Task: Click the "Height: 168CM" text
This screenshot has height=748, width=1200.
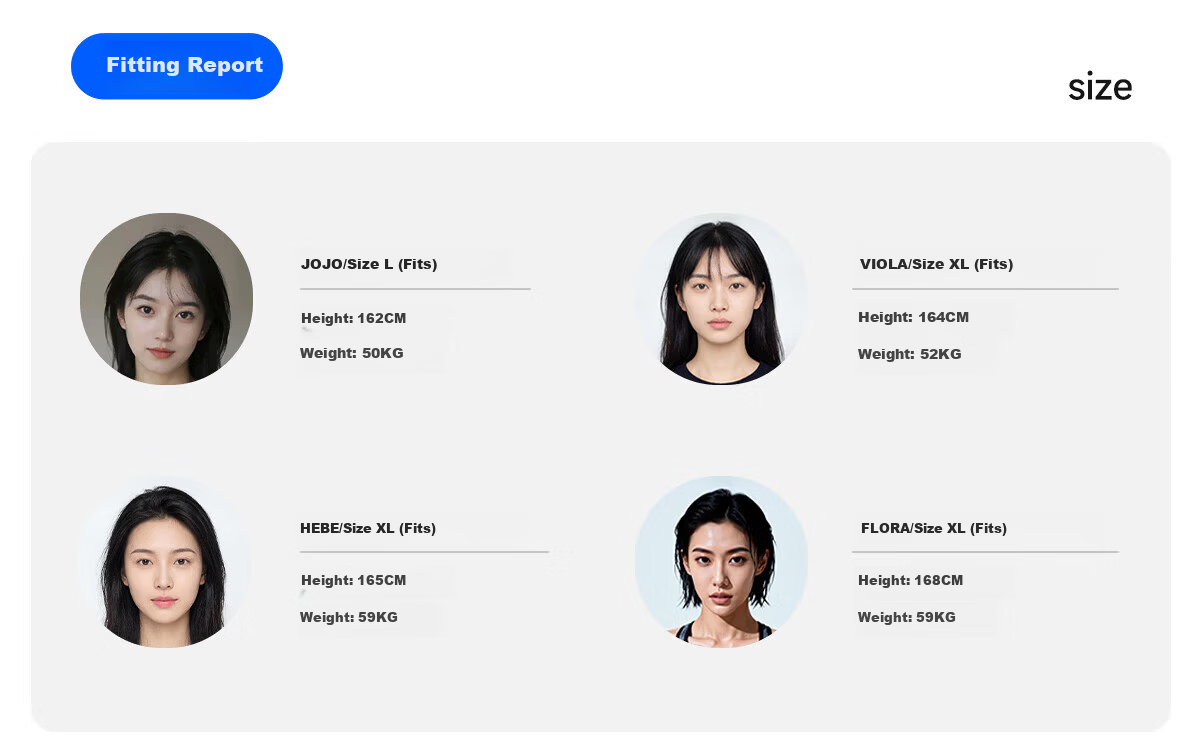Action: [x=911, y=580]
